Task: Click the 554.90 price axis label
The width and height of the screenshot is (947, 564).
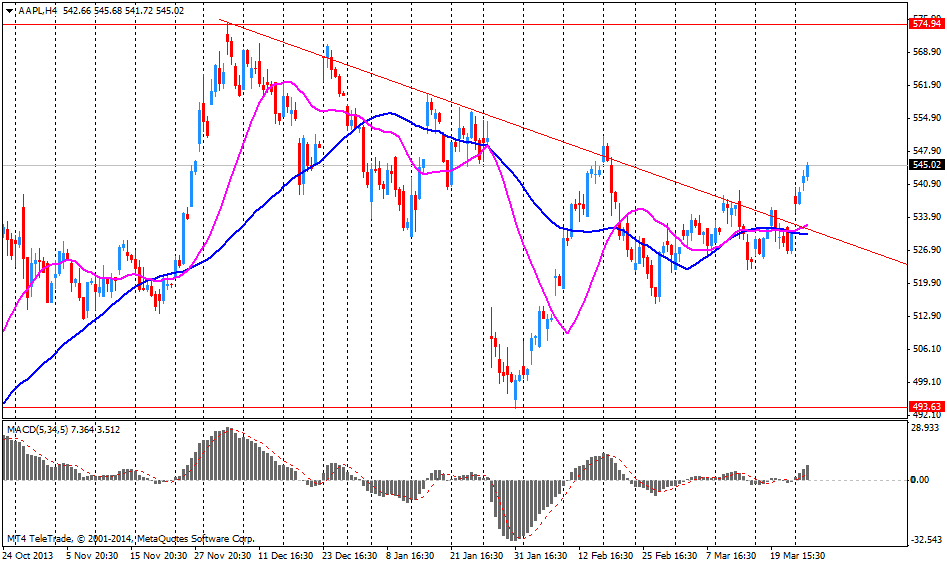Action: coord(927,118)
